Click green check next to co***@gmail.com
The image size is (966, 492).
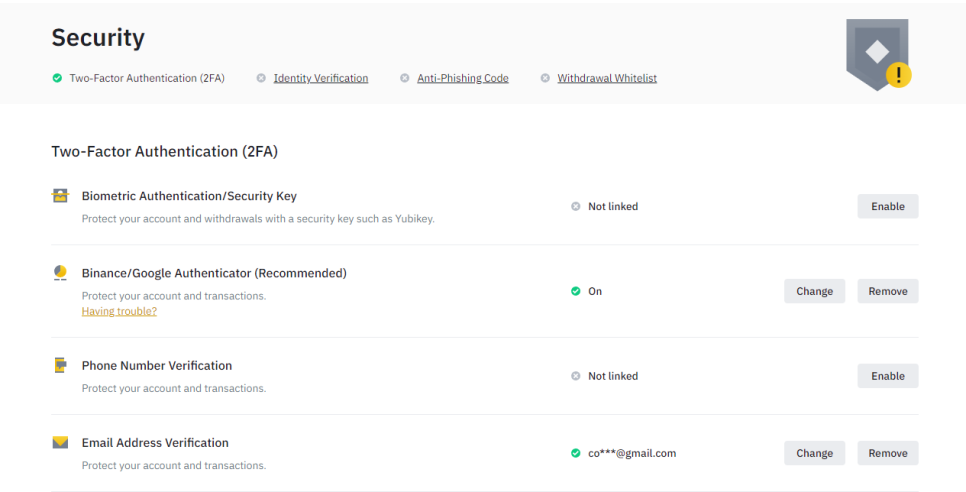575,453
